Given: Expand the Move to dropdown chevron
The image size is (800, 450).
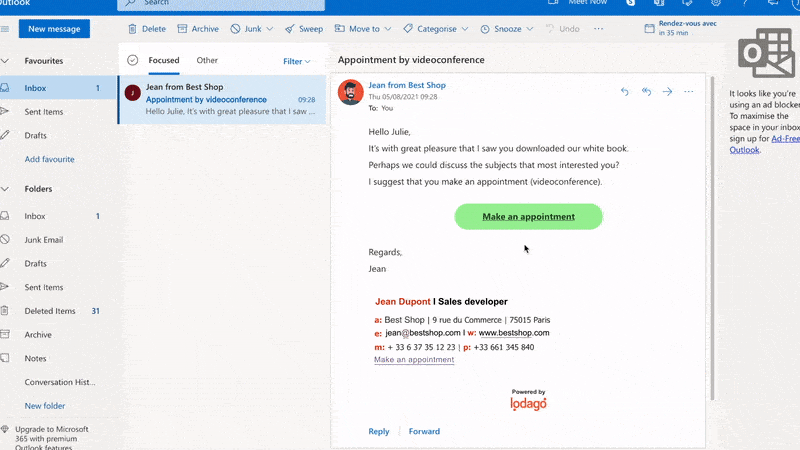Looking at the screenshot, I should pos(388,29).
